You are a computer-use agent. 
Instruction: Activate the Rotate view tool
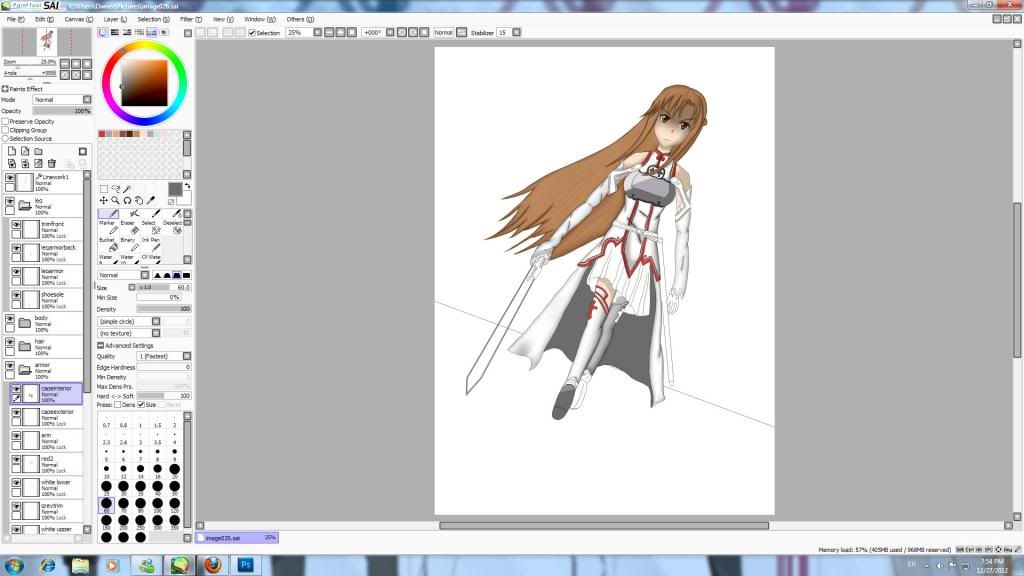click(127, 200)
